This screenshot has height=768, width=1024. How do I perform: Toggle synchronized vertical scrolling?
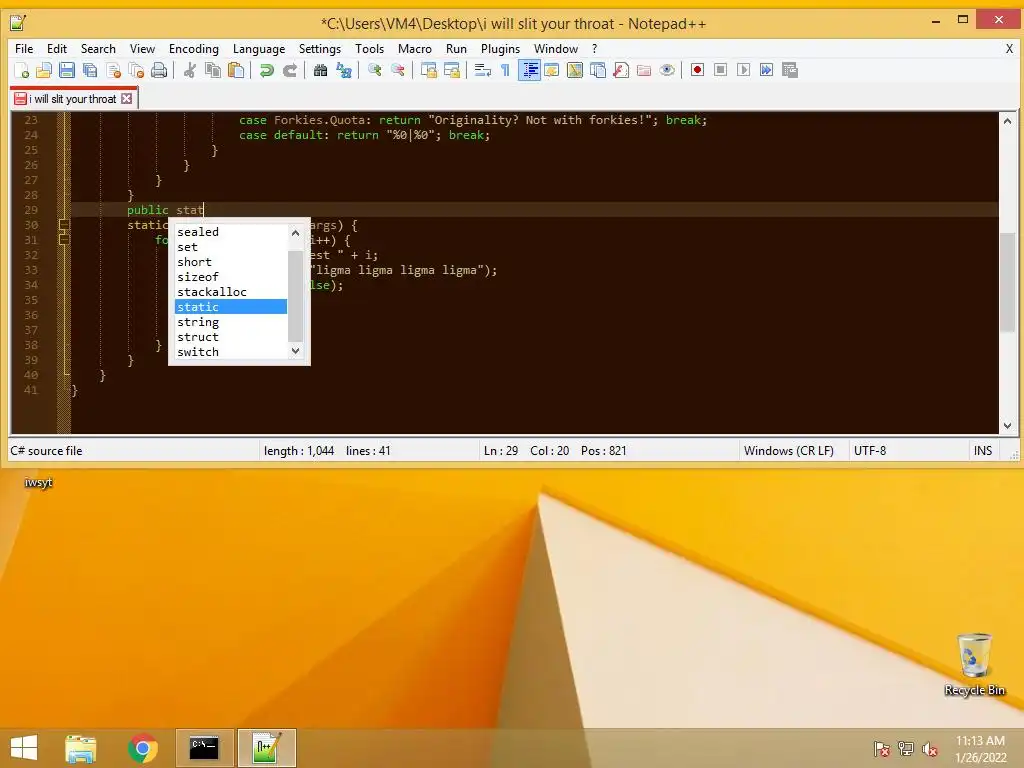(x=428, y=70)
